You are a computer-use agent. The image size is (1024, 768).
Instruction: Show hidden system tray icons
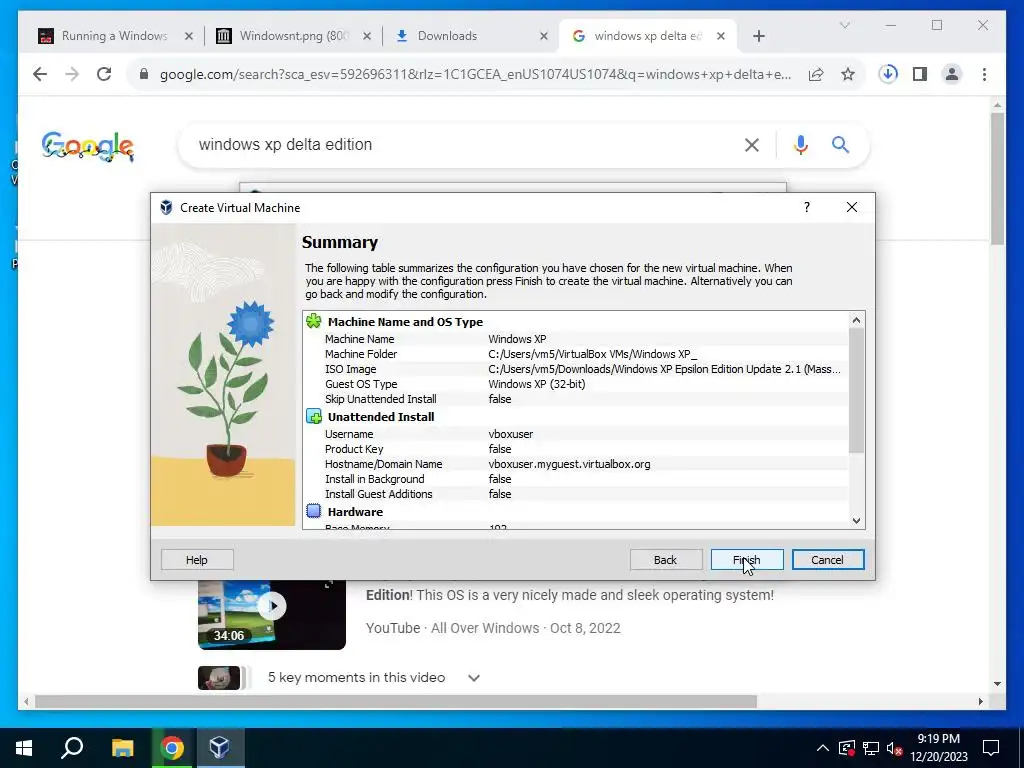click(x=823, y=748)
